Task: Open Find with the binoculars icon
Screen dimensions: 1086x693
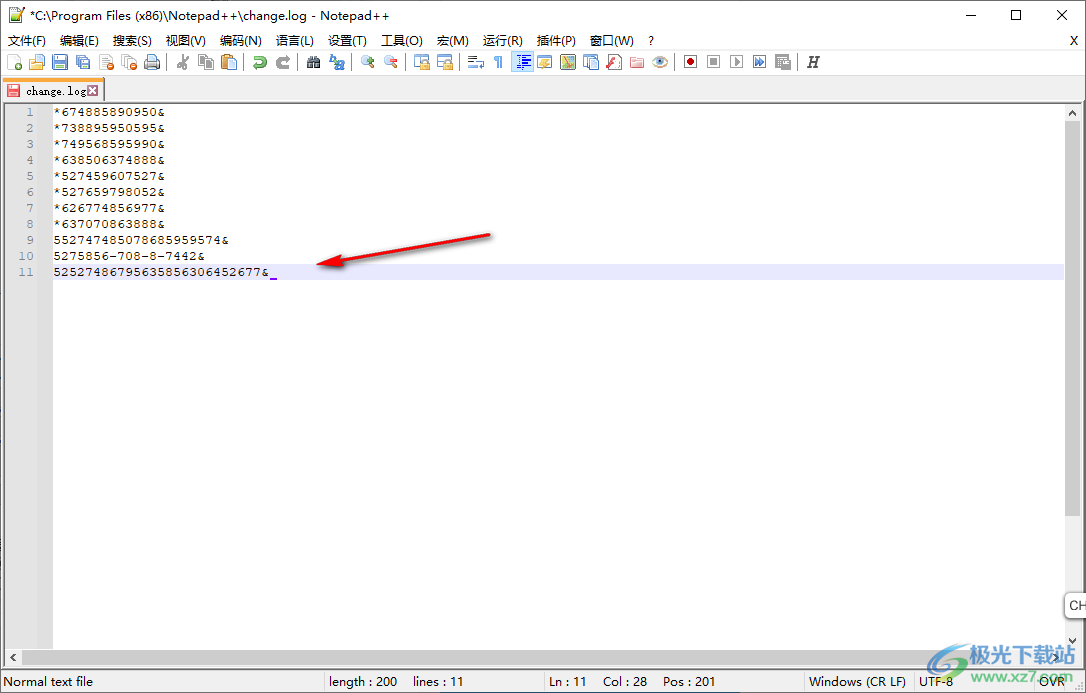Action: 314,62
